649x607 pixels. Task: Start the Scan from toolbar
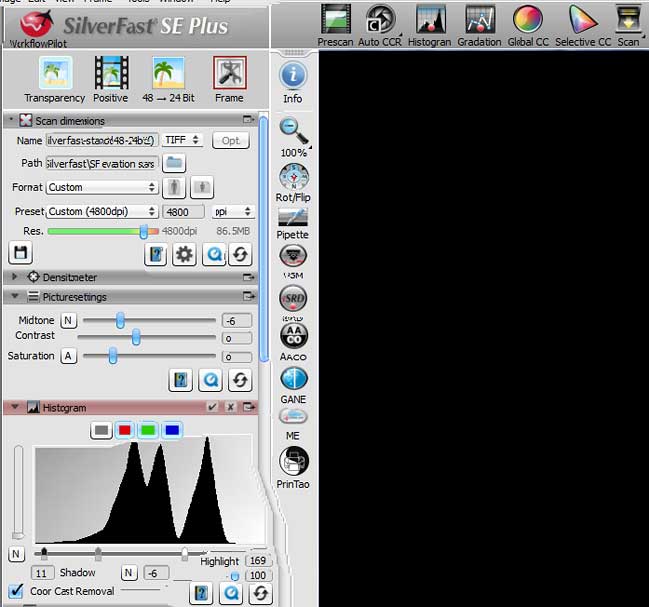[x=628, y=19]
